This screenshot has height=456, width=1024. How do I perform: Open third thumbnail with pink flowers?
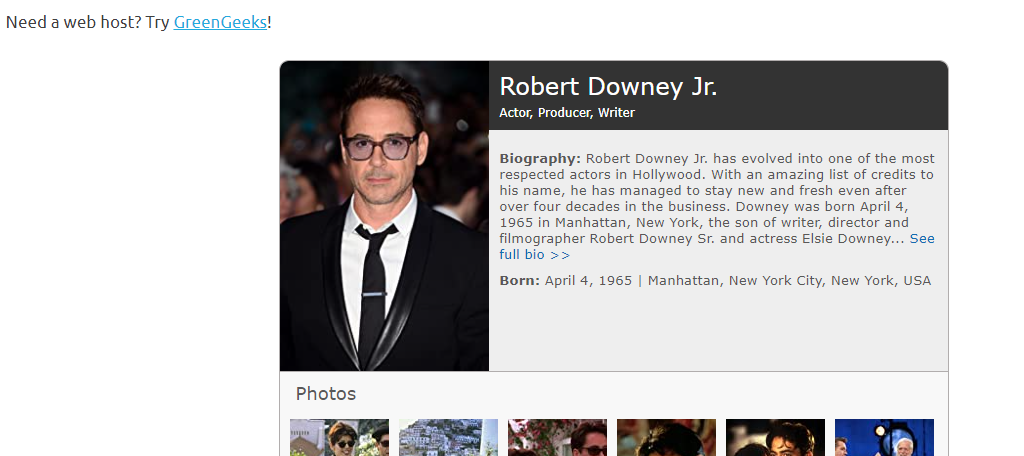558,438
